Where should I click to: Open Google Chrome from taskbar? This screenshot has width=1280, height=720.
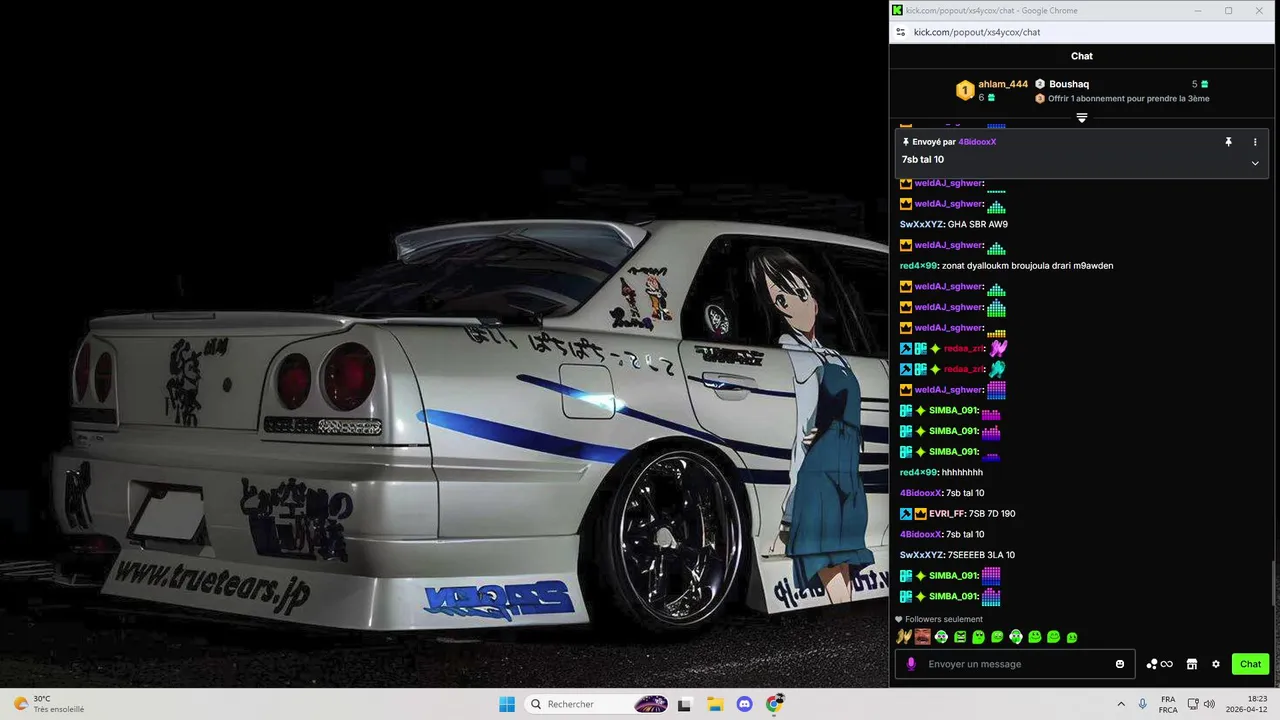774,704
